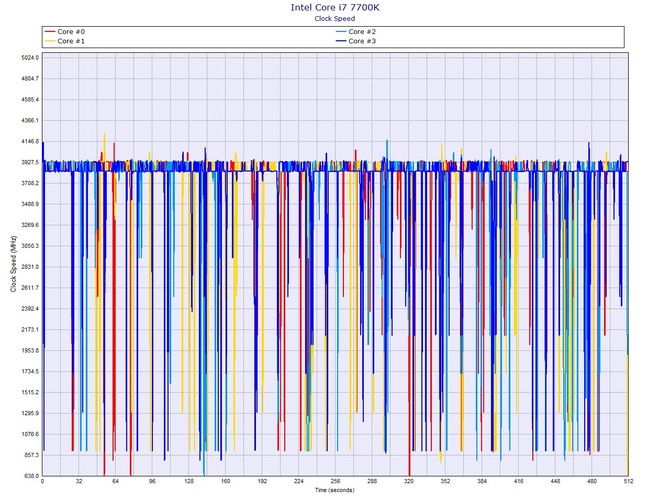Click the 857.3 y-axis value
Screen dimensions: 670x502
31,455
